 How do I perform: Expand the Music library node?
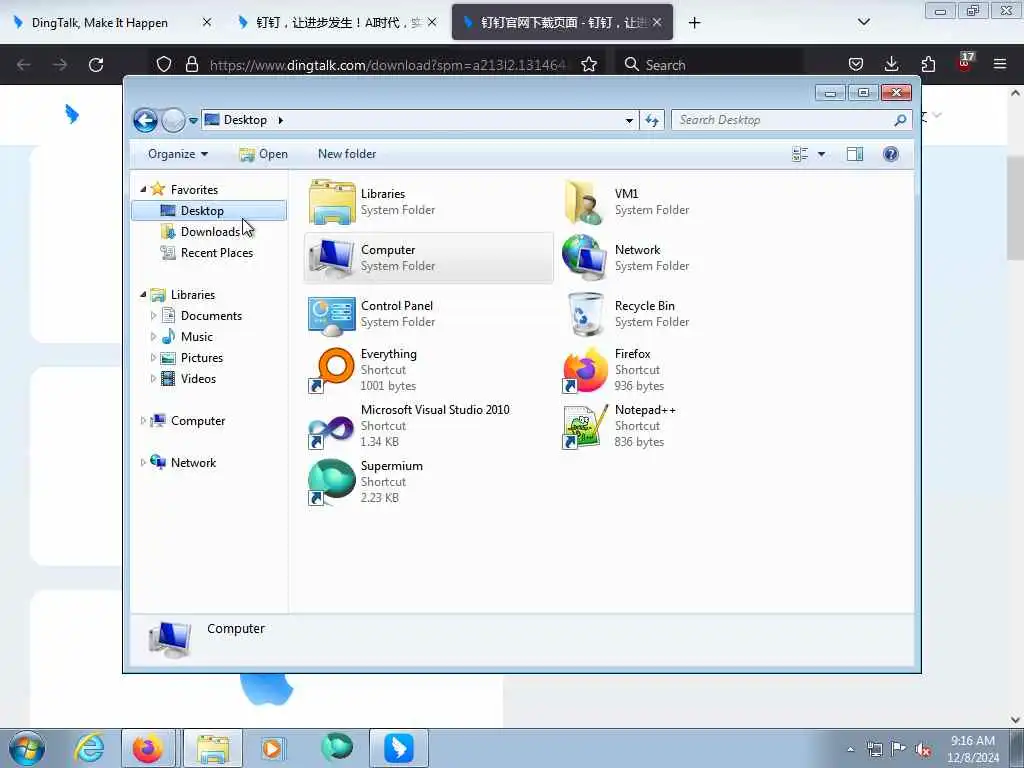point(153,336)
